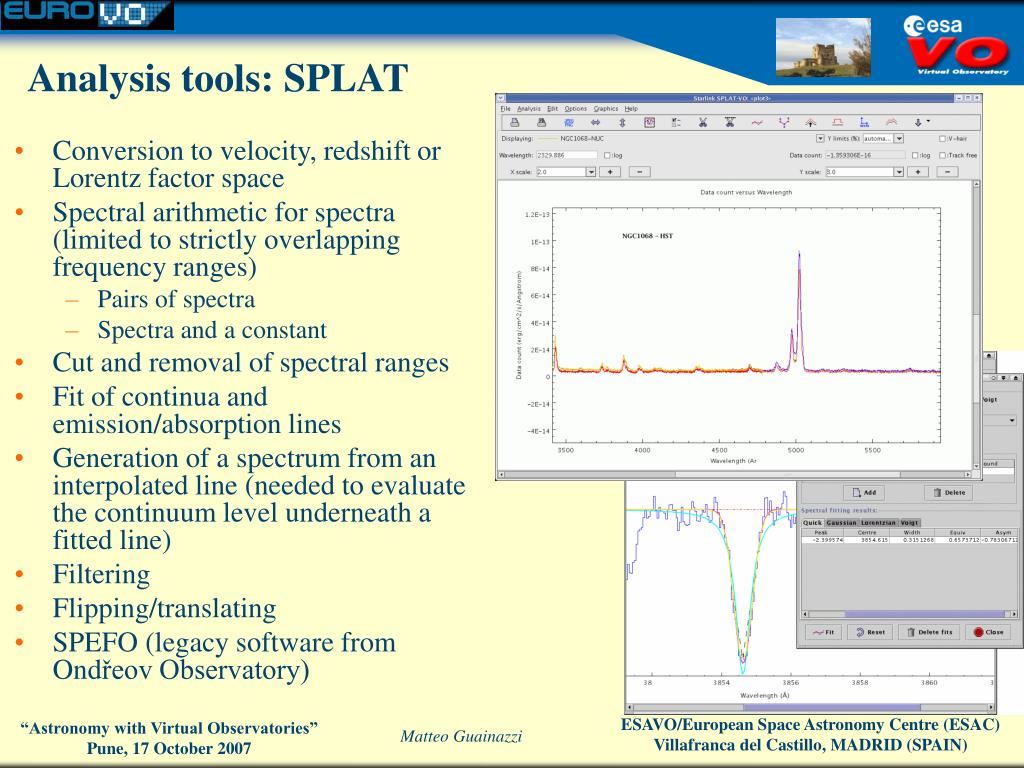Open the Help menu

click(x=631, y=108)
